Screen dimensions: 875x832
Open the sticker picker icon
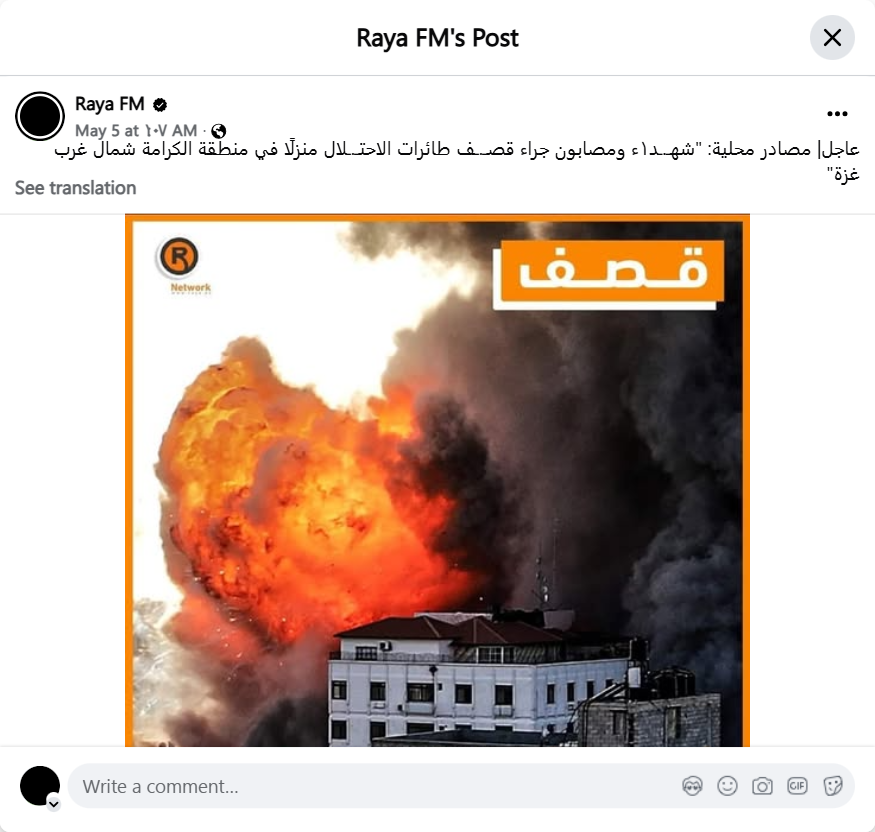pos(833,786)
